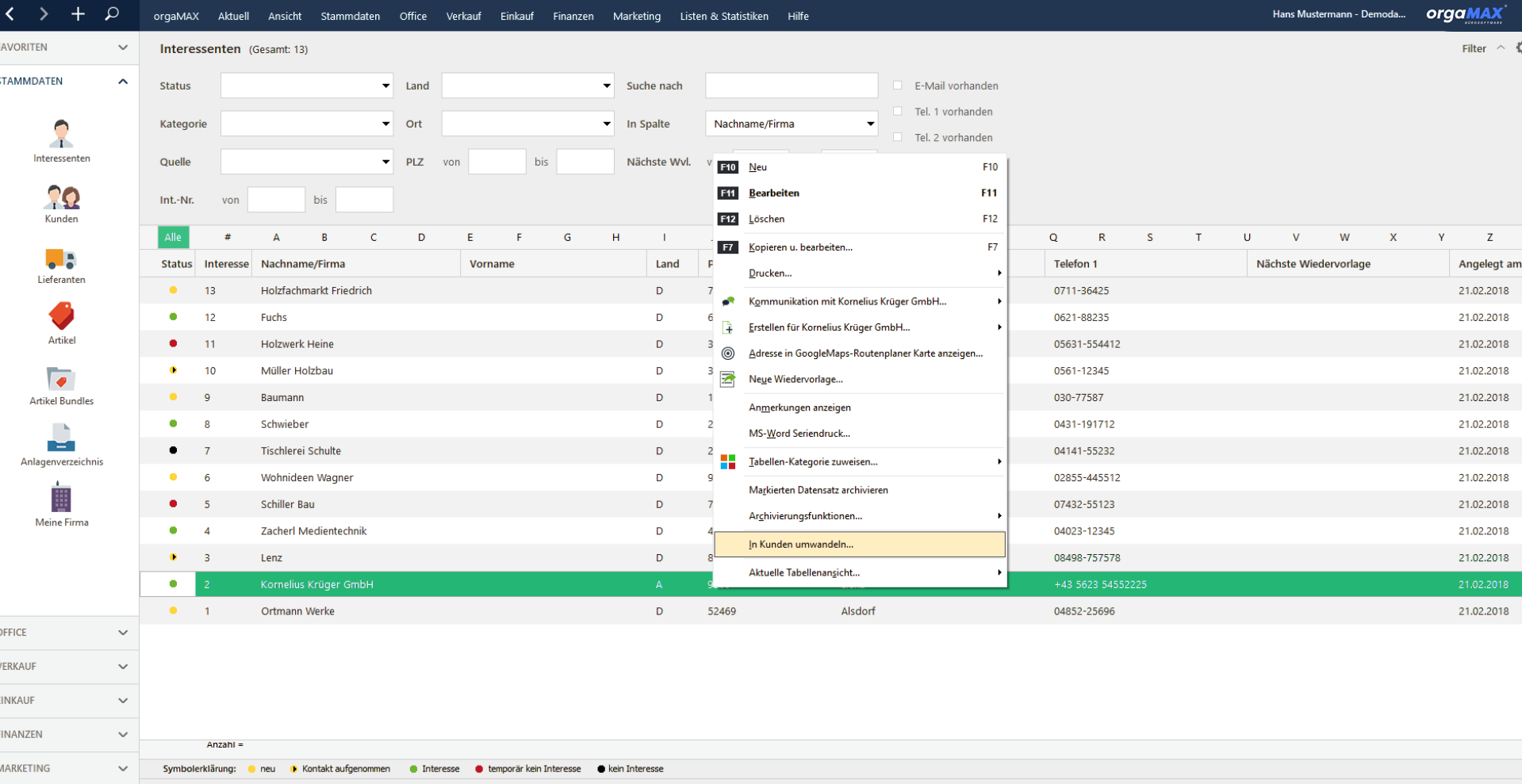1522x784 pixels.
Task: Open the Listen & Statistiken menu
Action: click(x=724, y=16)
